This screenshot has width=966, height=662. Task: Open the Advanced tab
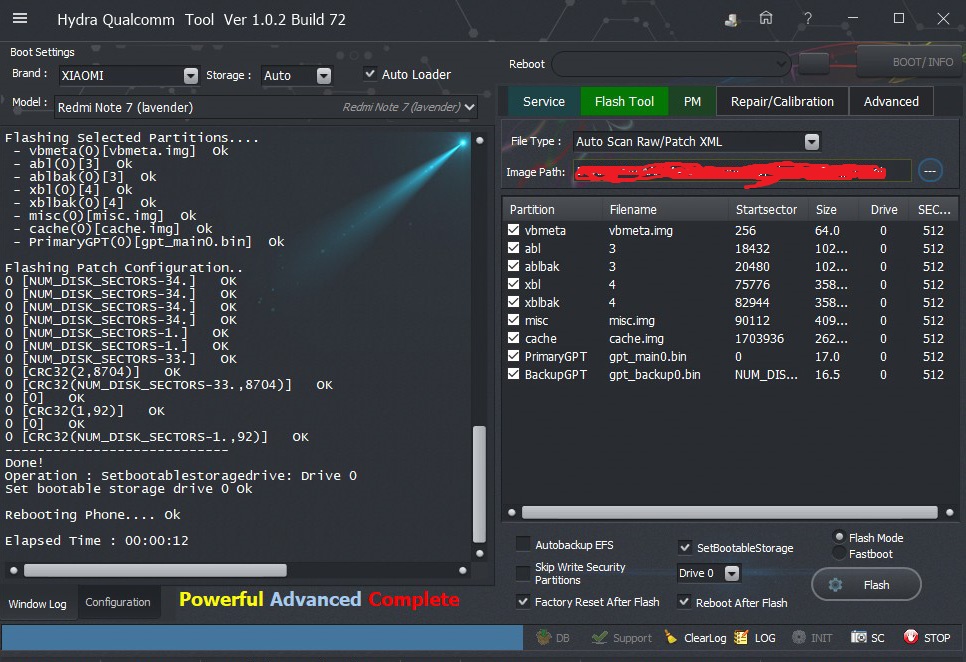point(891,102)
